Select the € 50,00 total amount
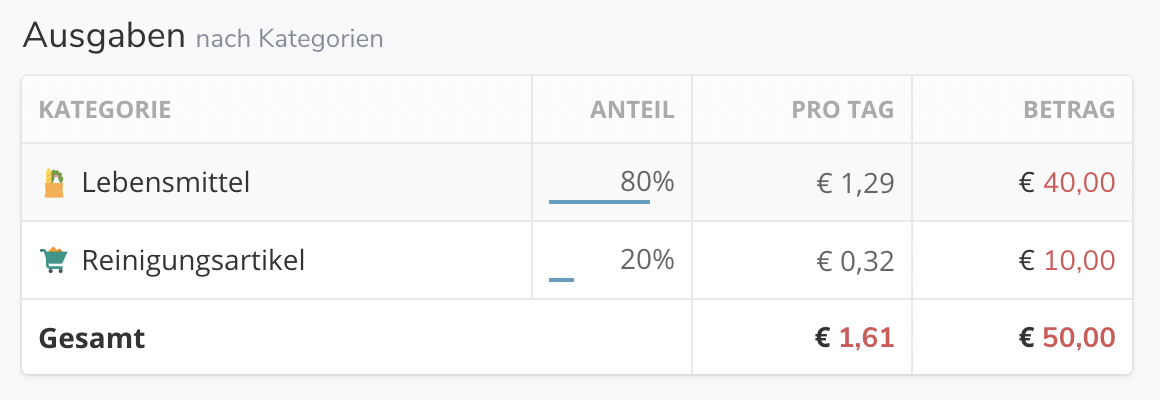 (x=1067, y=338)
